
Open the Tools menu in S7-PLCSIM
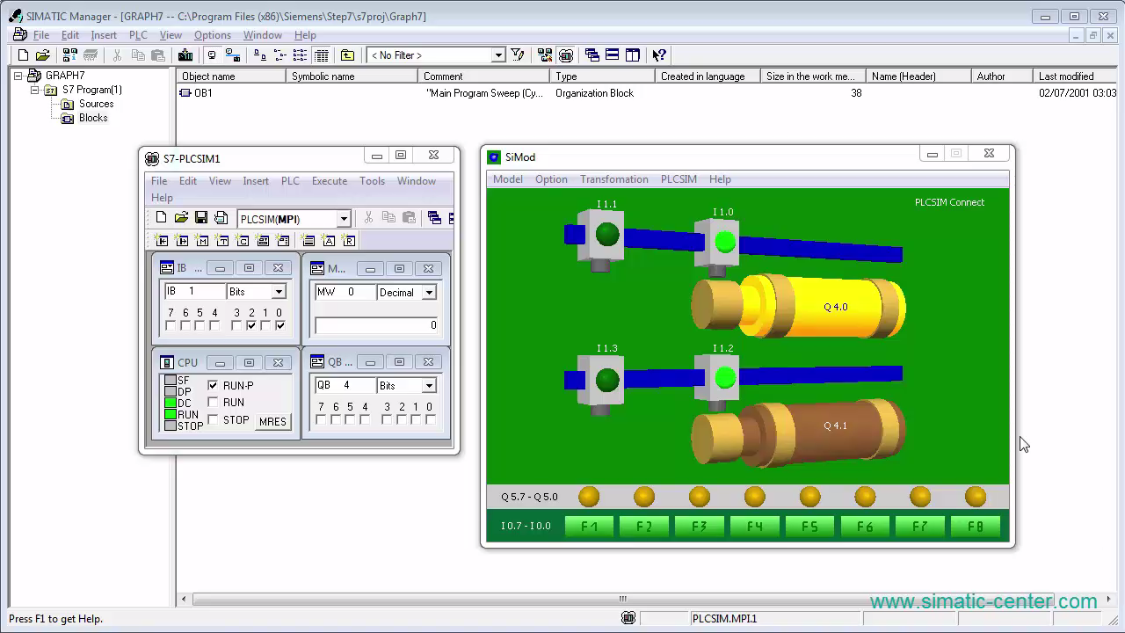coord(372,181)
